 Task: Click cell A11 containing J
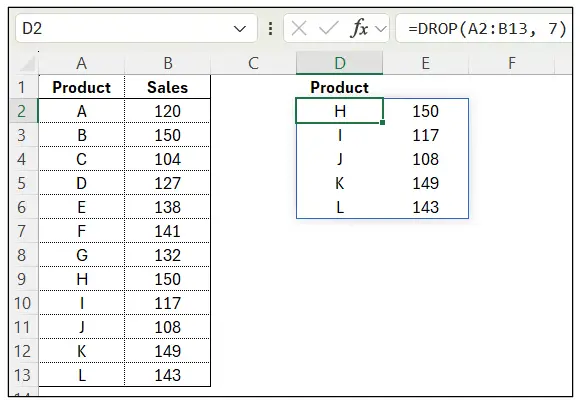click(x=82, y=327)
